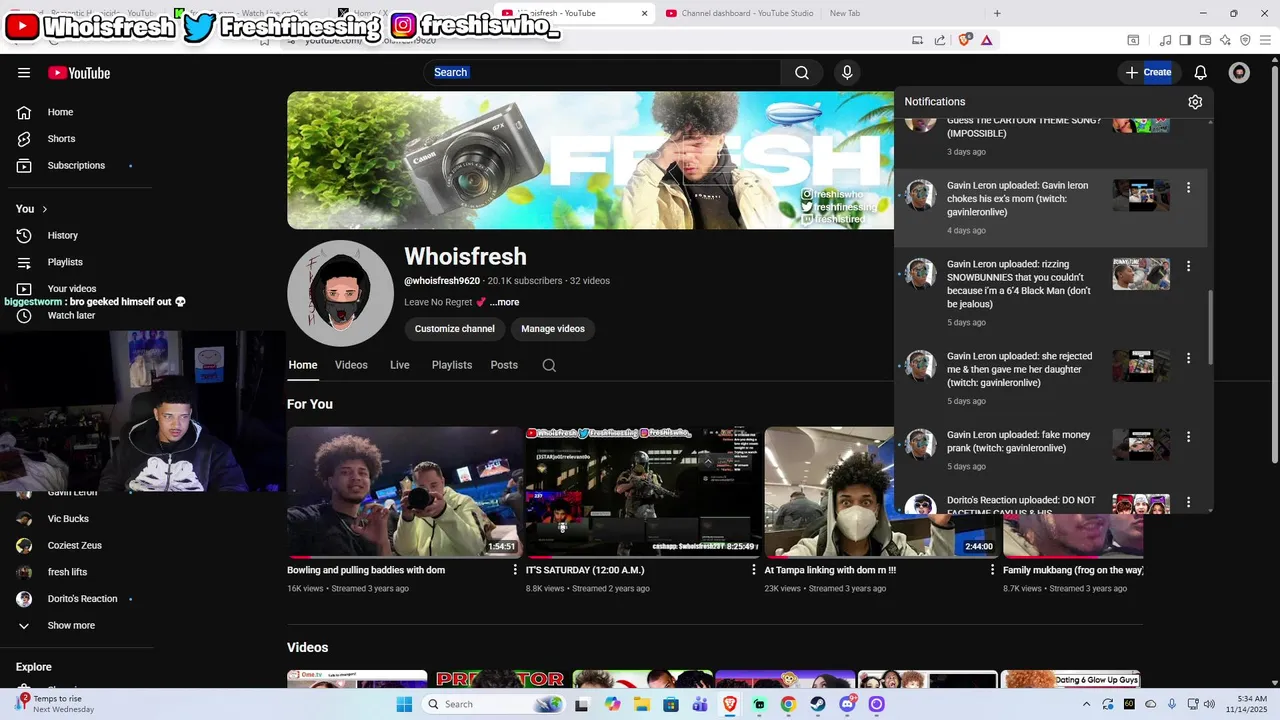
Task: Open notification settings gear
Action: [1195, 102]
